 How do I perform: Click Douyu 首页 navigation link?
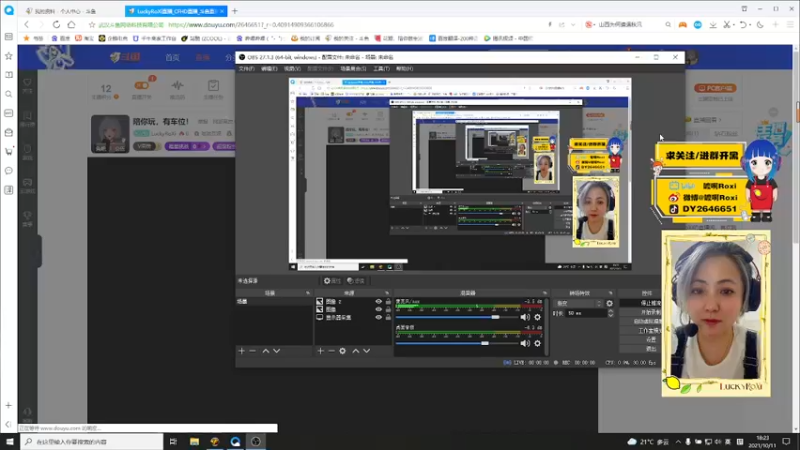172,58
